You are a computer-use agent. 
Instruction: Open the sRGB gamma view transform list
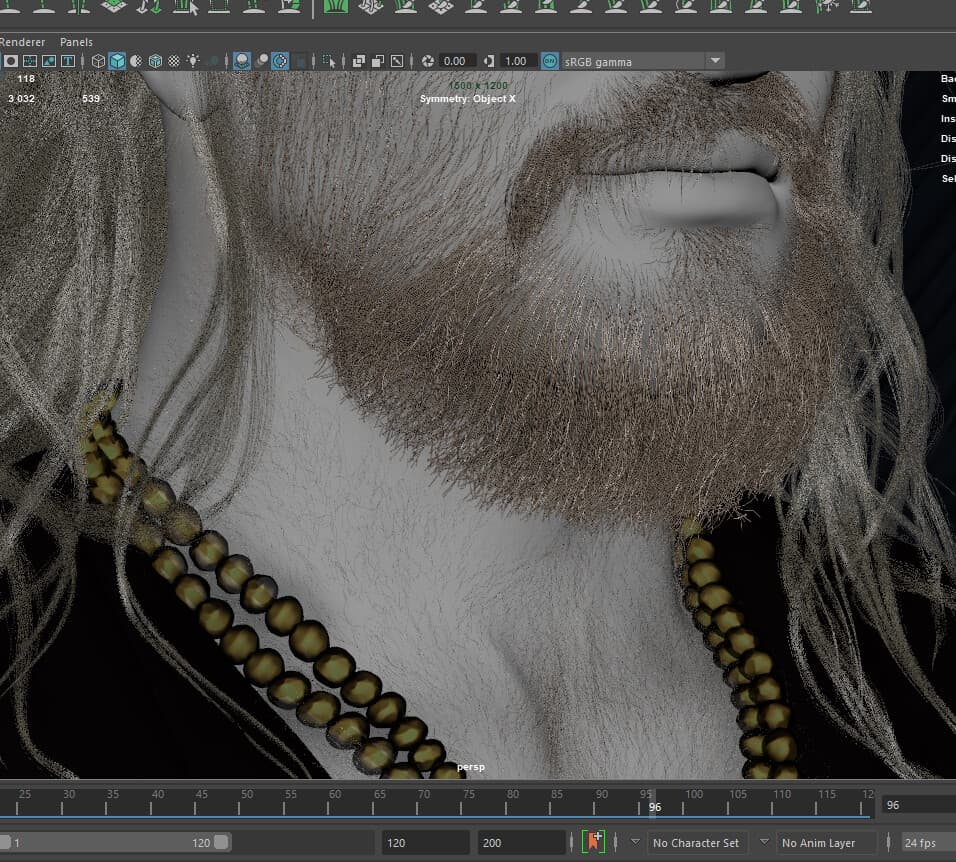click(x=643, y=61)
